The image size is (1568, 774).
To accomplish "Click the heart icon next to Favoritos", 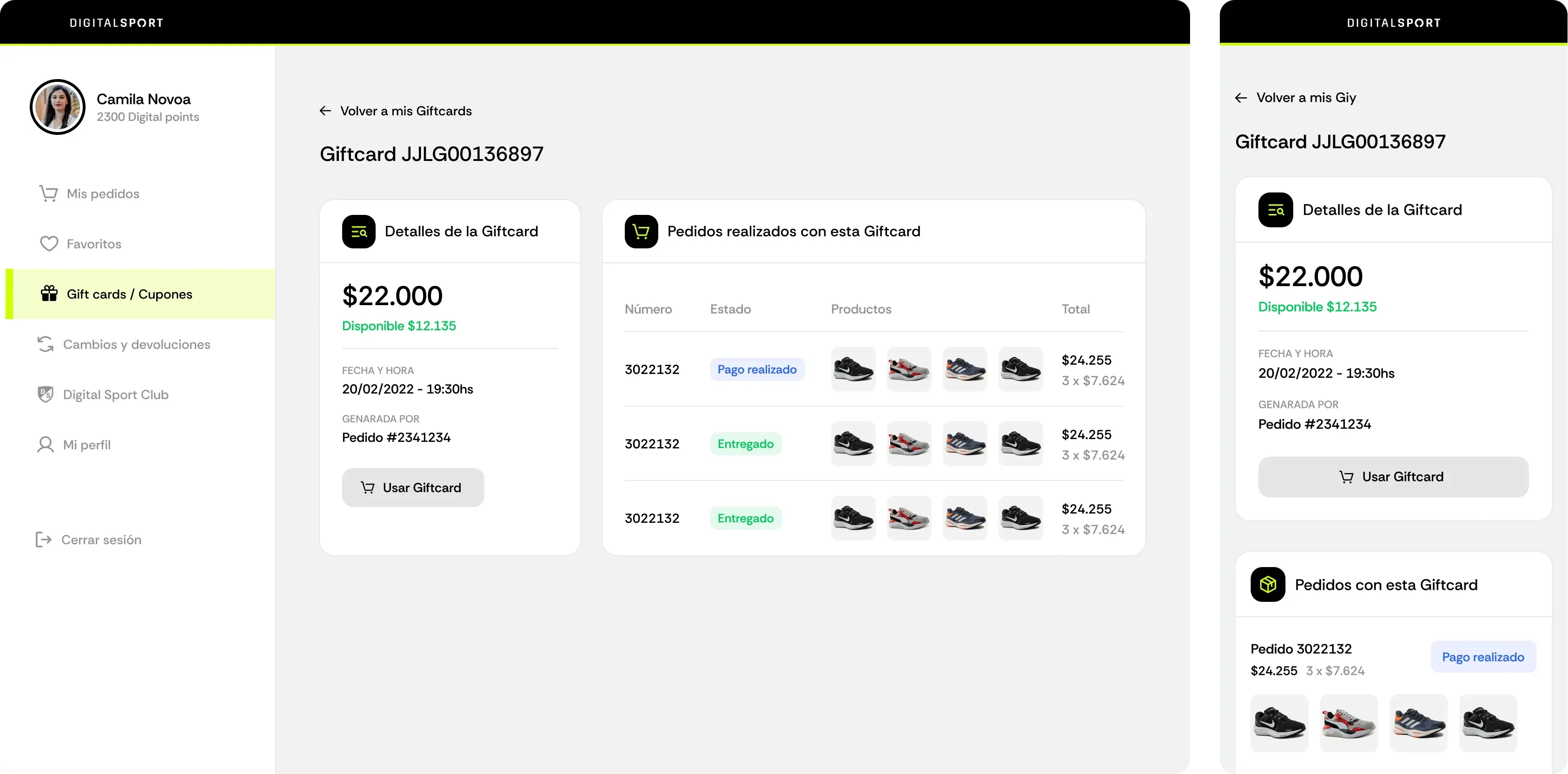I will [49, 244].
